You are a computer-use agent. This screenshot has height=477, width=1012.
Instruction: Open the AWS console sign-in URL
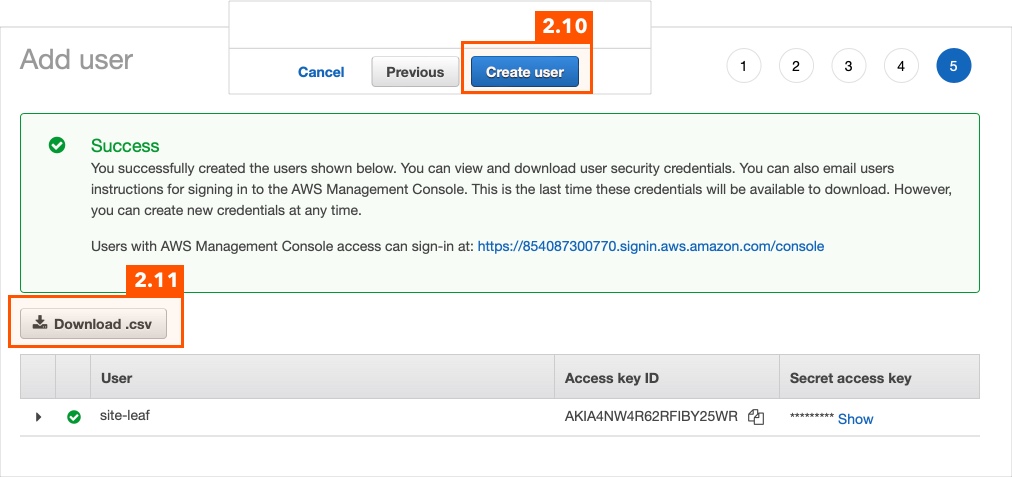[x=651, y=246]
